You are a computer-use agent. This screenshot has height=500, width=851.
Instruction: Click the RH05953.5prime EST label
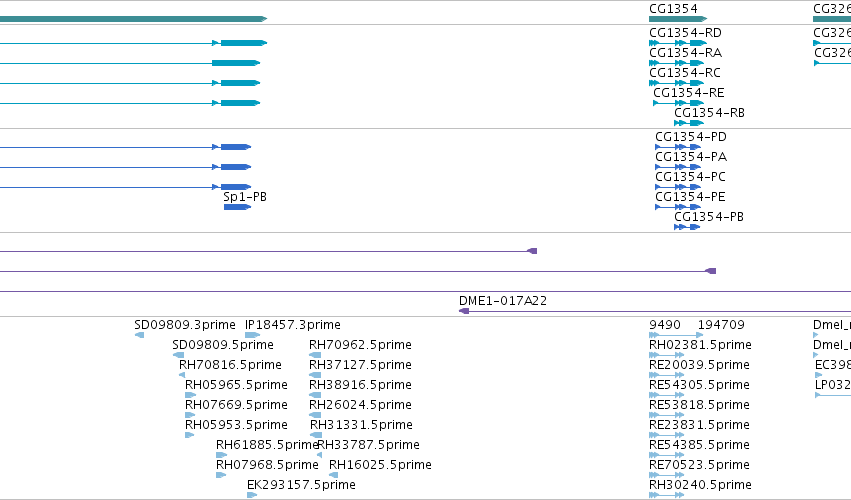click(x=236, y=425)
